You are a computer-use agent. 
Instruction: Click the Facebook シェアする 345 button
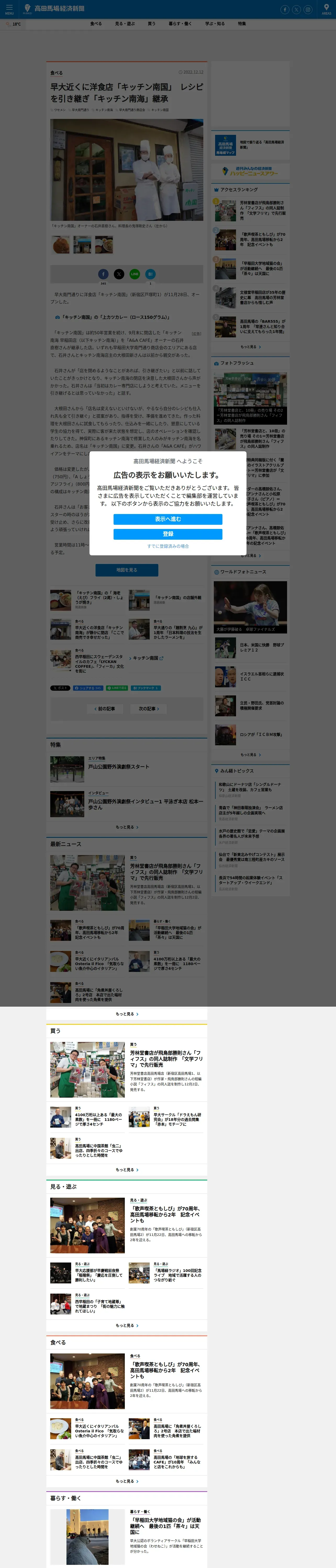click(88, 688)
